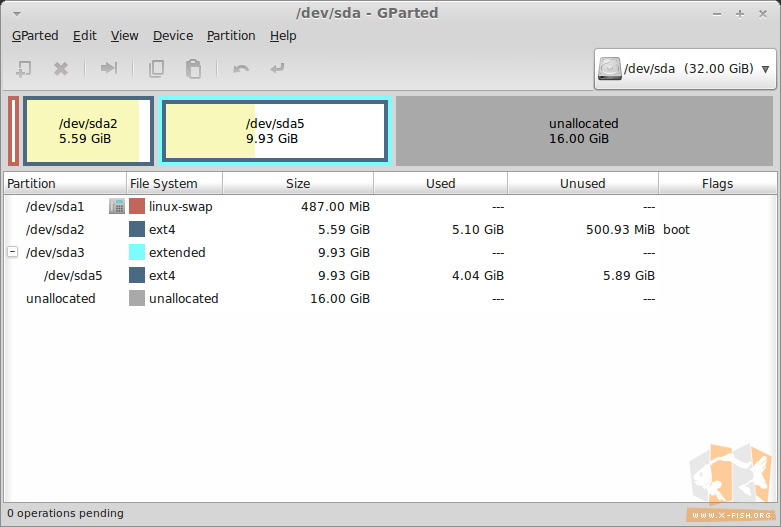
Task: Select the unallocated row in partition list
Action: click(x=390, y=298)
